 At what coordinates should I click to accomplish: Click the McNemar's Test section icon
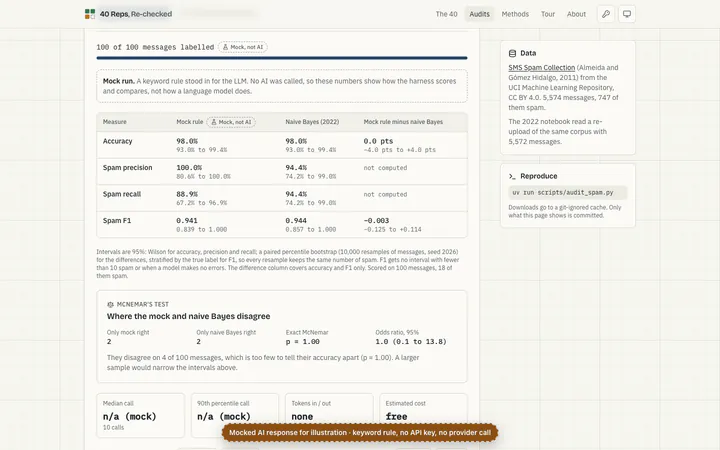110,304
